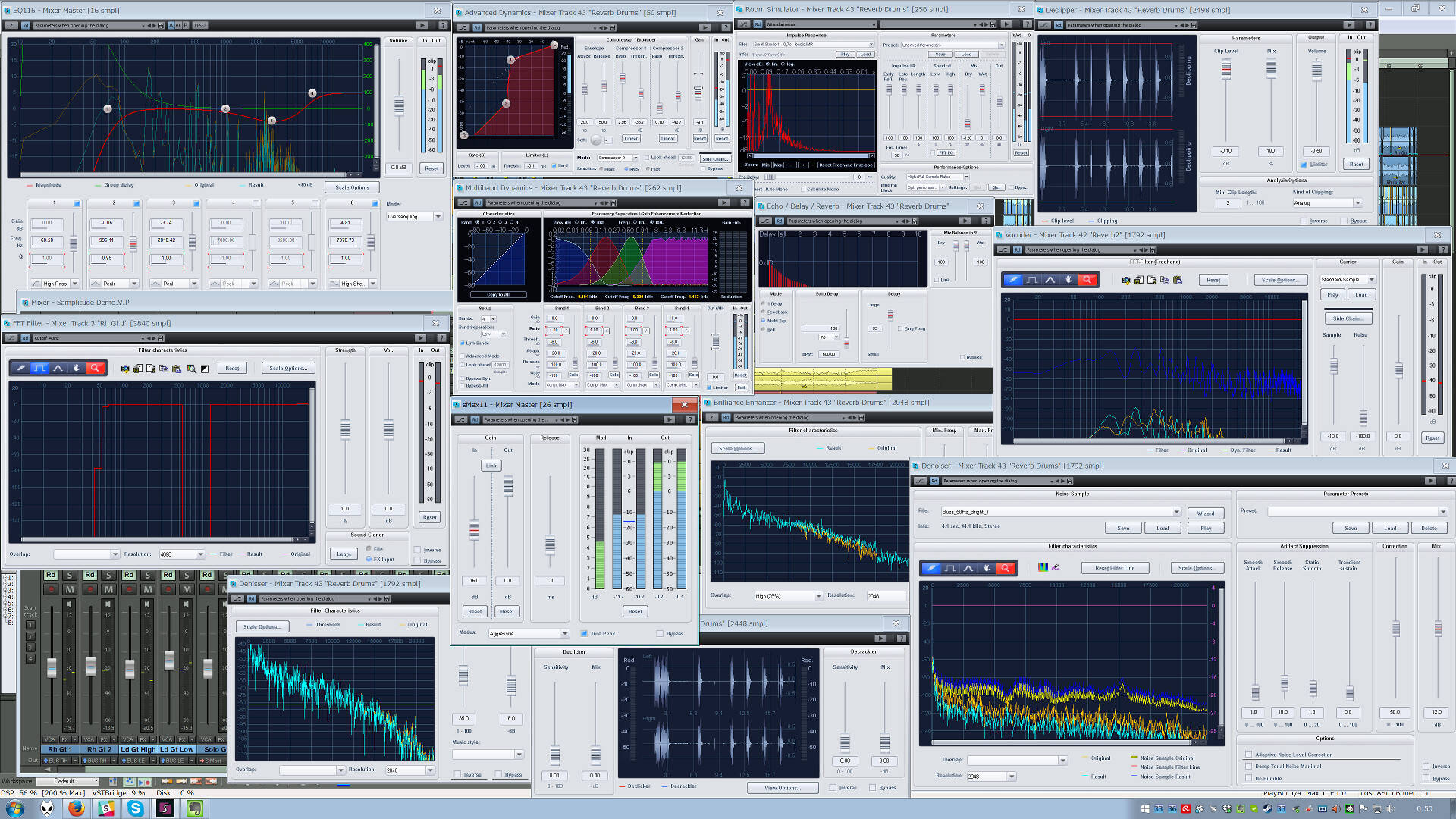Click the Gain slider handle in Vocoder
1456x819 pixels.
coord(1399,370)
